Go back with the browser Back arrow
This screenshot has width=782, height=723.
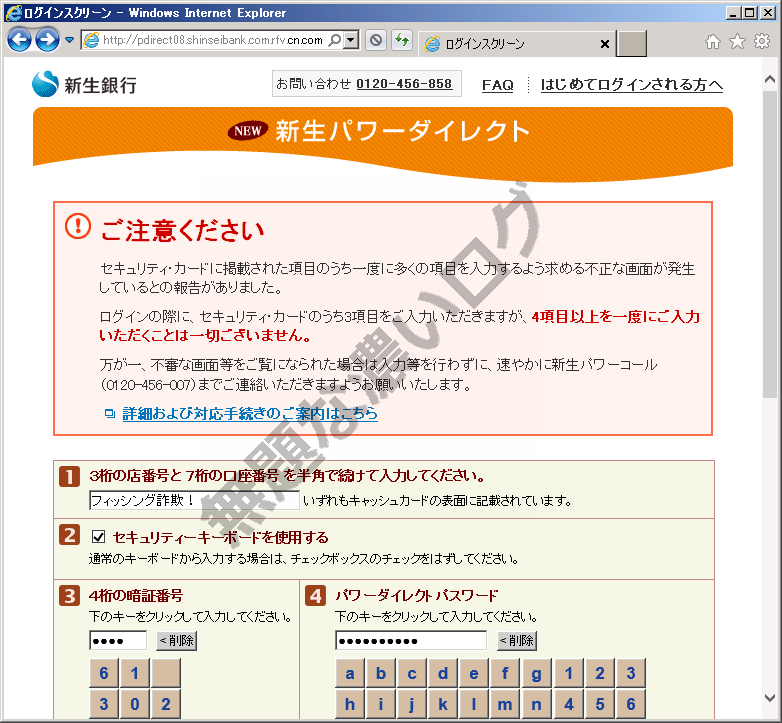pyautogui.click(x=19, y=40)
